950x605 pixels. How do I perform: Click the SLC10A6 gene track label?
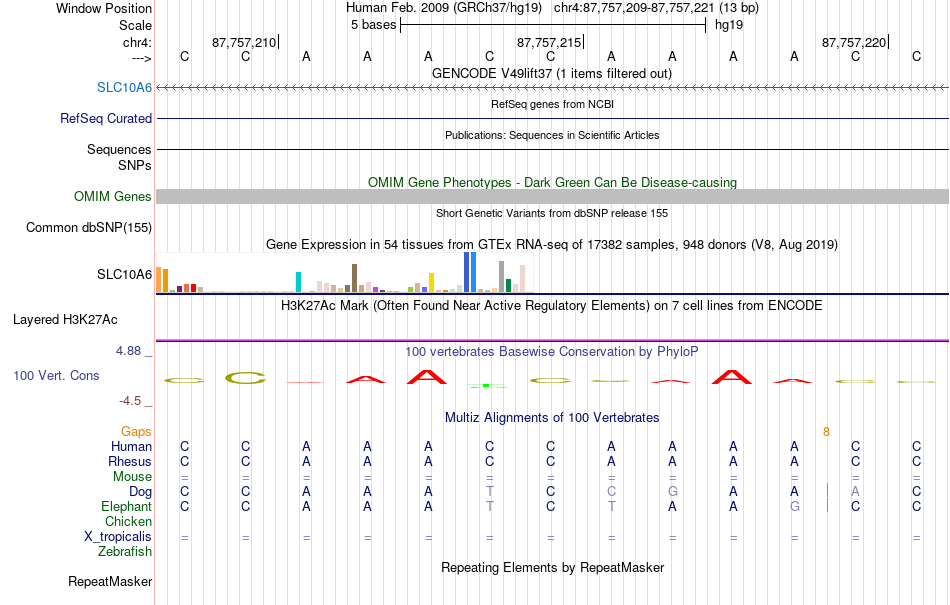pyautogui.click(x=124, y=87)
